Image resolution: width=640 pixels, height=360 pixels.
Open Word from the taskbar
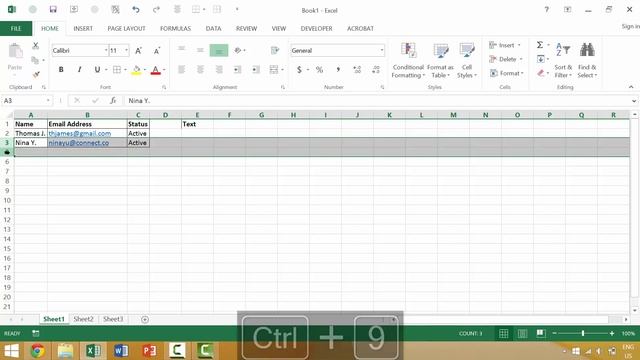(121, 351)
